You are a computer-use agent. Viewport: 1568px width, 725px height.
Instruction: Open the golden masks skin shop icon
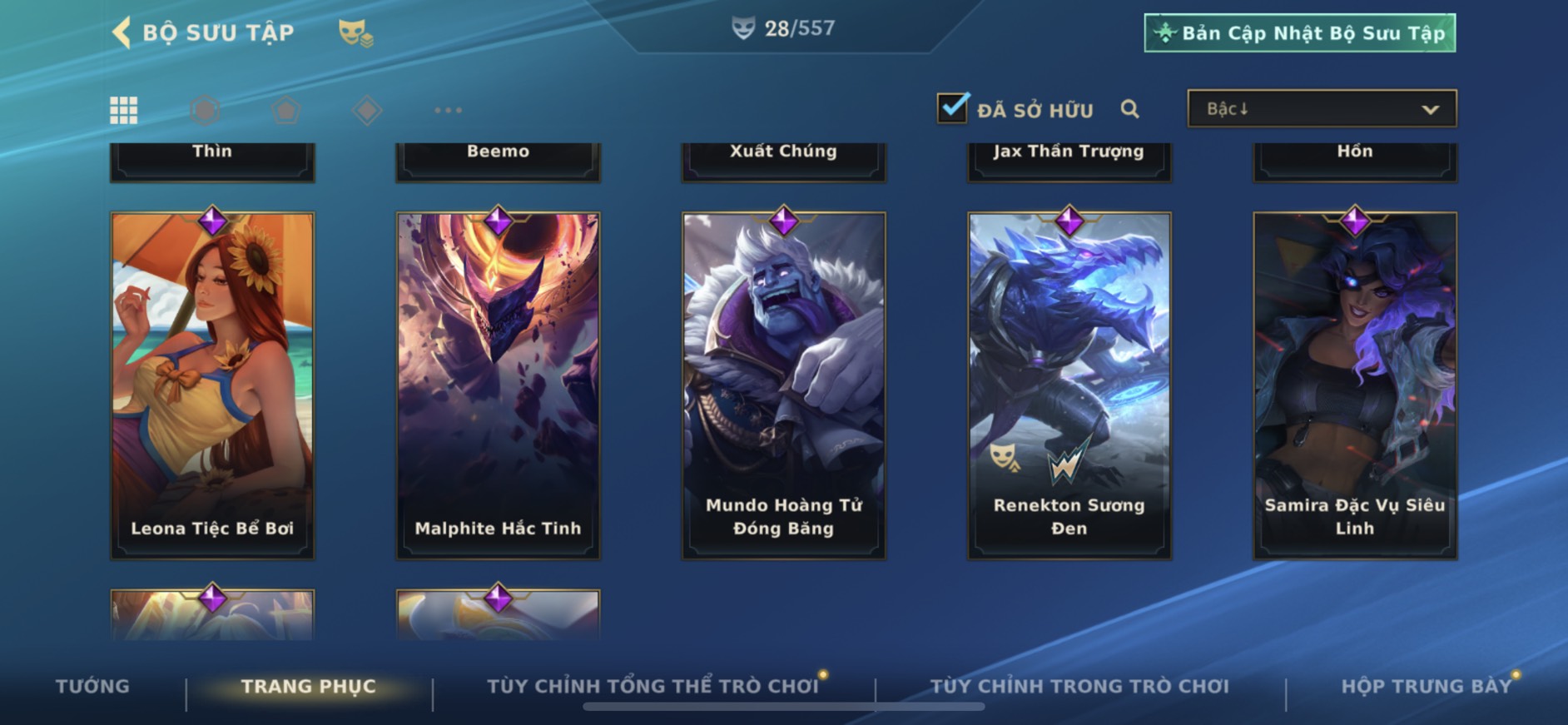tap(355, 32)
